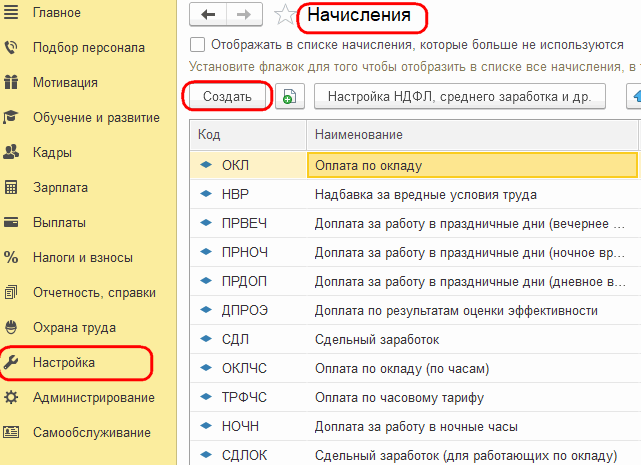Image resolution: width=641 pixels, height=465 pixels.
Task: Click the documents icon for Отчетность, справки
Action: point(11,292)
